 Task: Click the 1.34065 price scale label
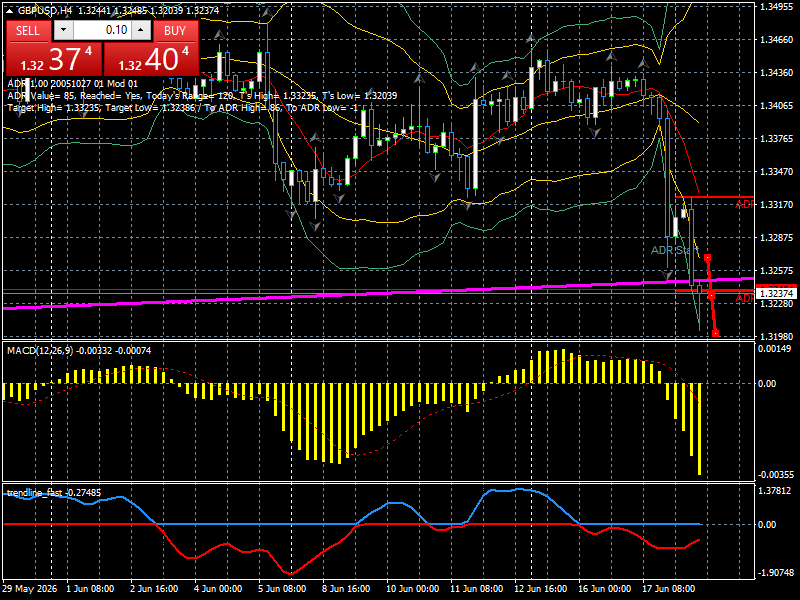point(777,106)
